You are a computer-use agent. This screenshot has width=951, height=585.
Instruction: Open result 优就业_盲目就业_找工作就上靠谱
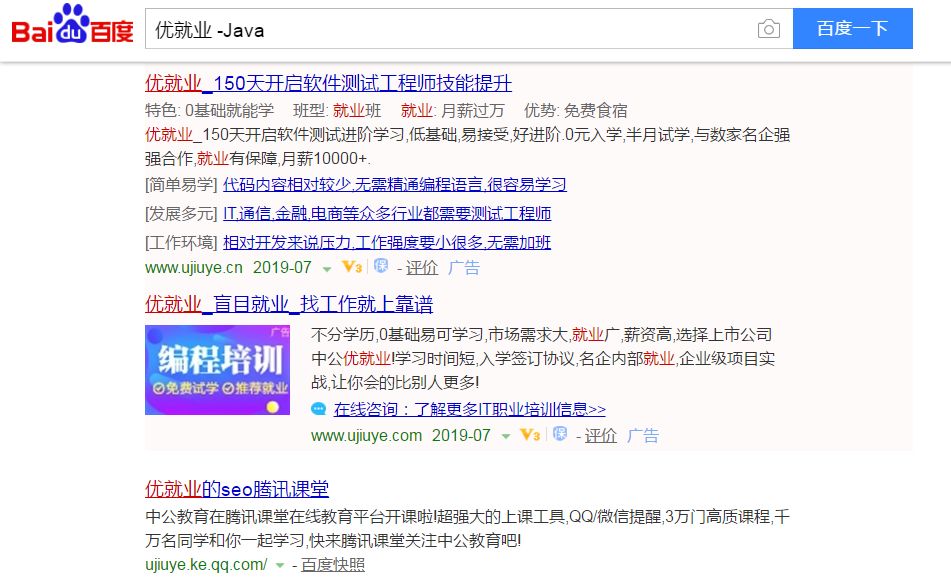coord(289,304)
